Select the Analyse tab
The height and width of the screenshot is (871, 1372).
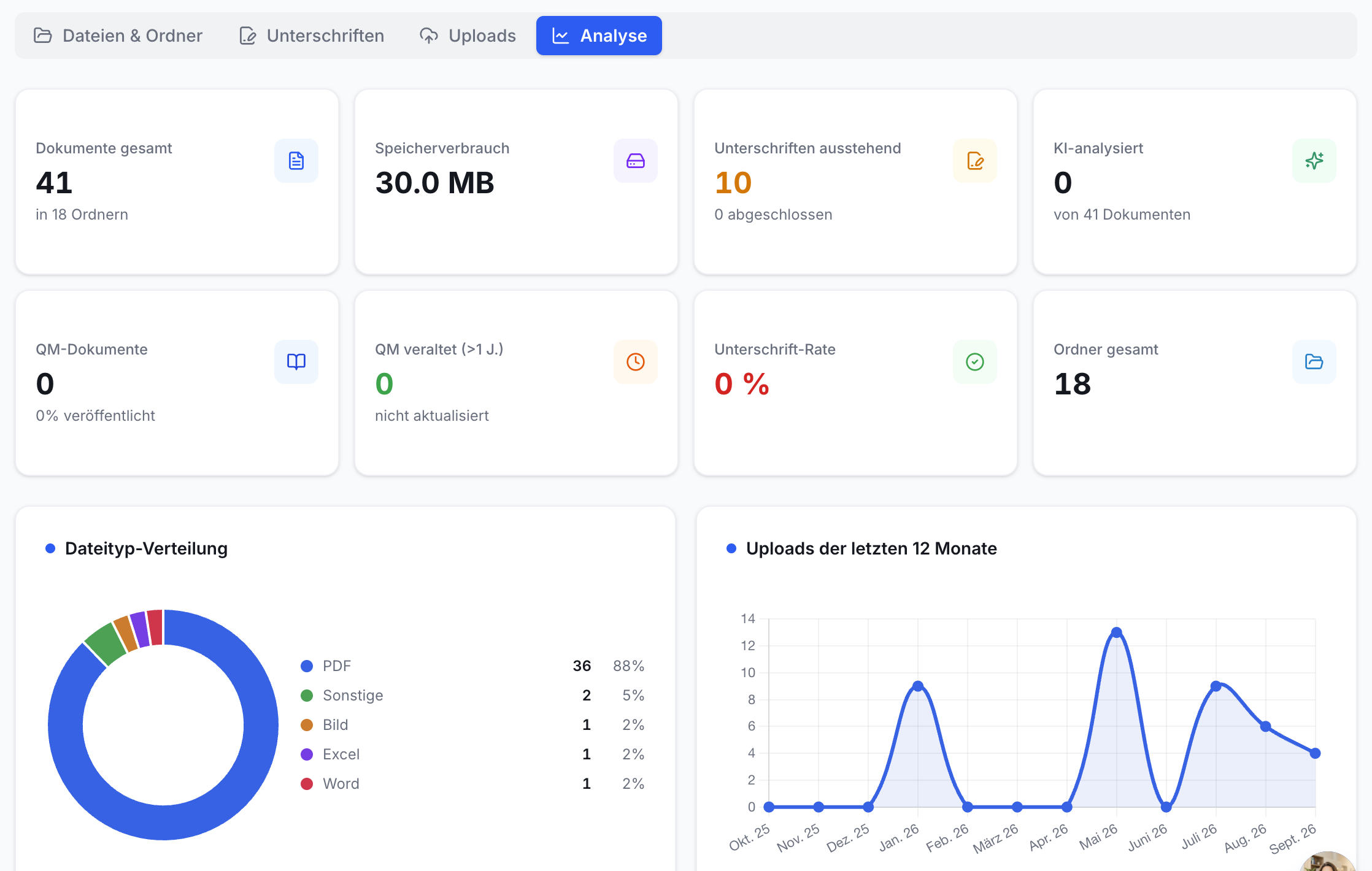599,36
